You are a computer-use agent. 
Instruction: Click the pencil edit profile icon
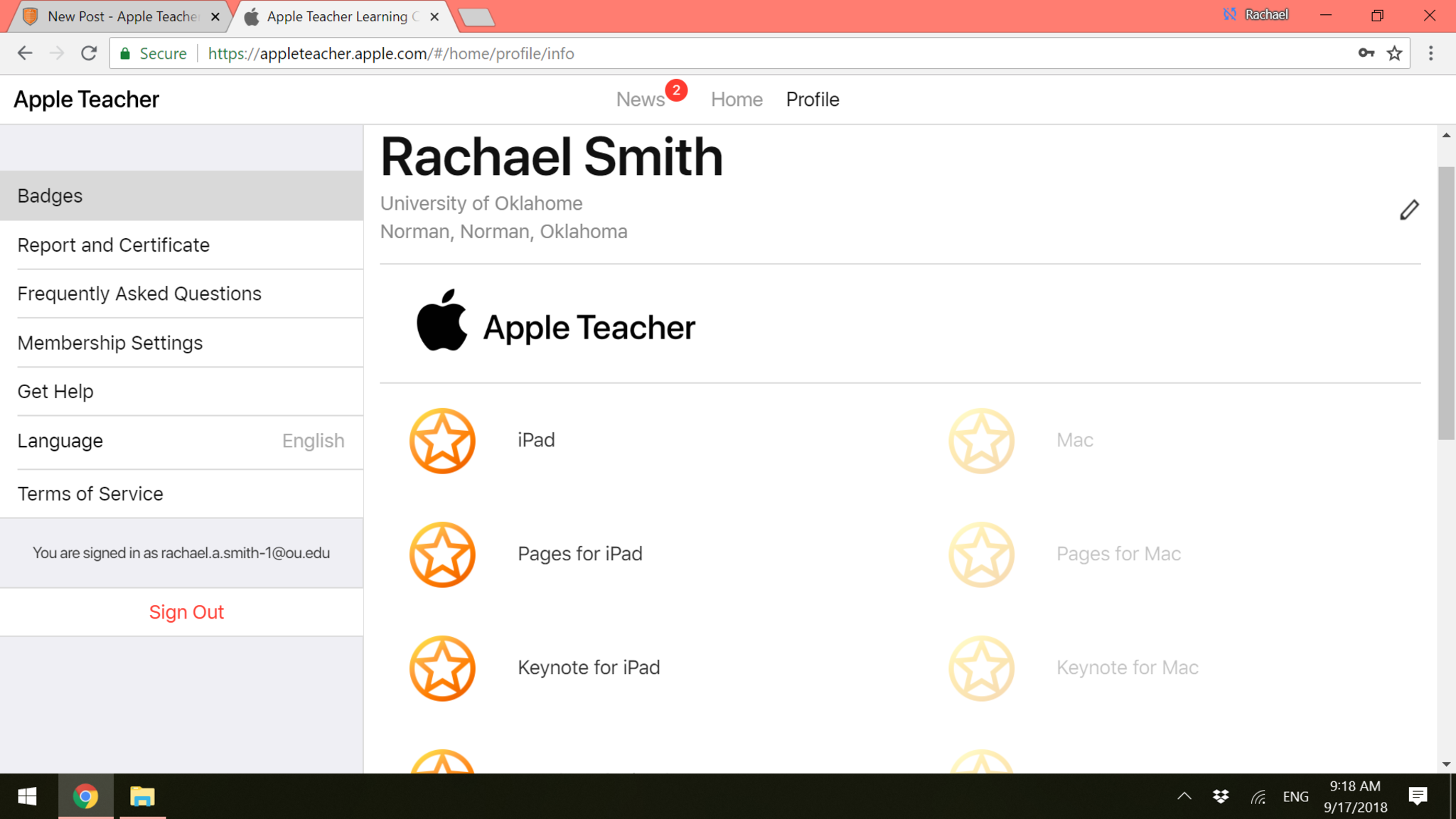(1409, 210)
